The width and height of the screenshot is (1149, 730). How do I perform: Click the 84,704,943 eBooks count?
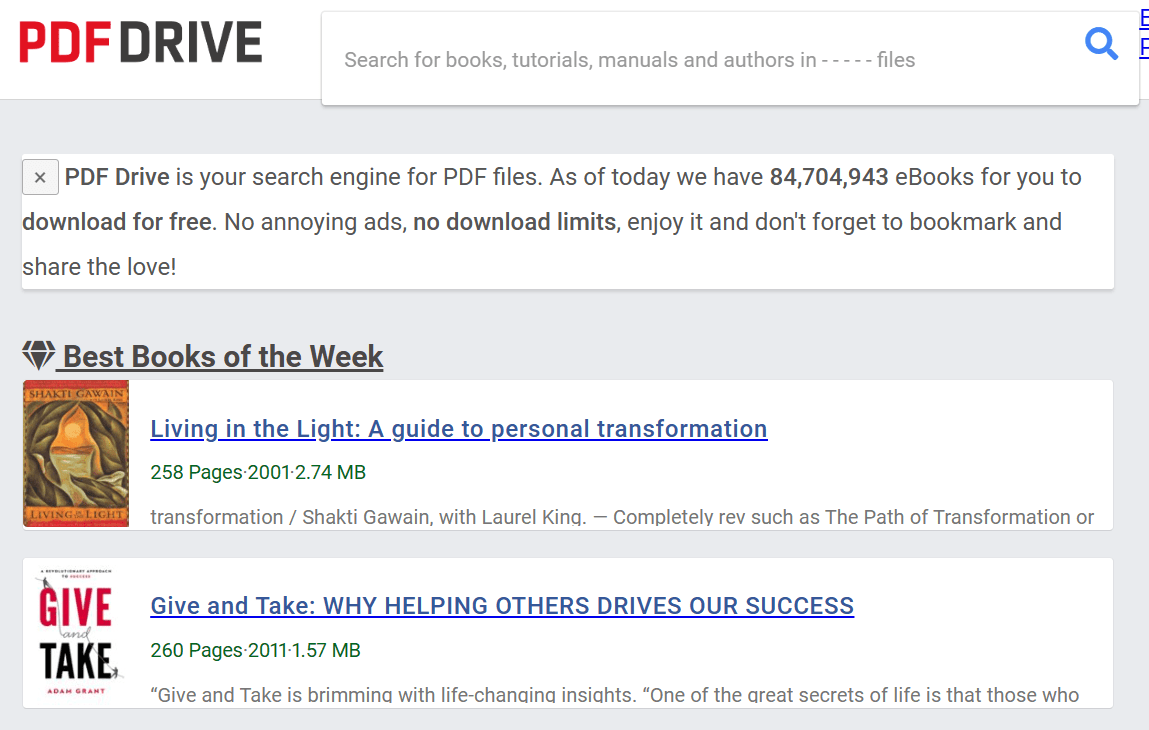(x=828, y=178)
